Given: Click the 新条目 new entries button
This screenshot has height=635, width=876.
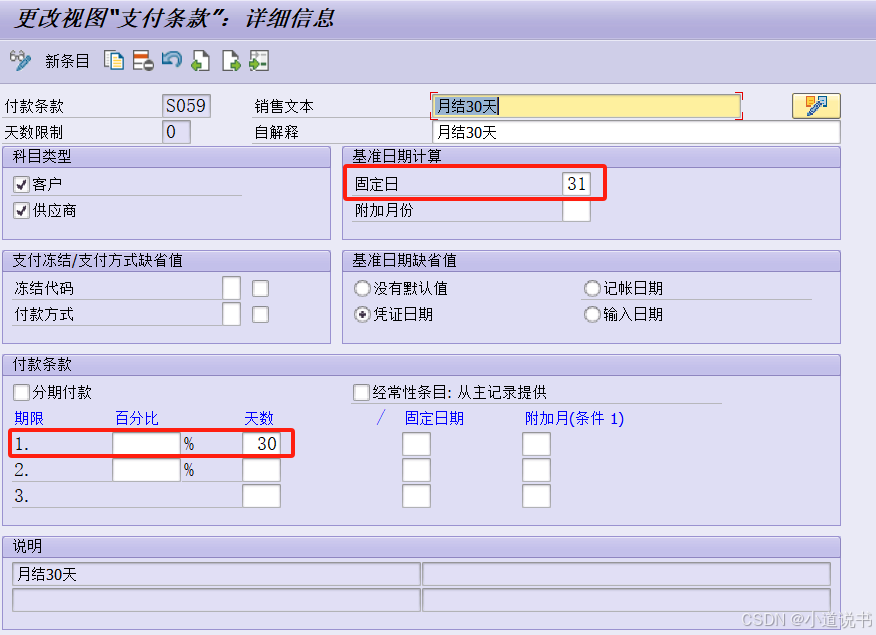Looking at the screenshot, I should coord(67,61).
